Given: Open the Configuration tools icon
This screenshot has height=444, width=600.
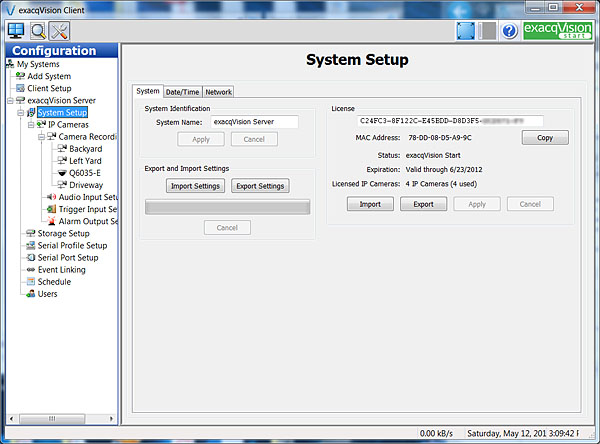Looking at the screenshot, I should tap(59, 31).
